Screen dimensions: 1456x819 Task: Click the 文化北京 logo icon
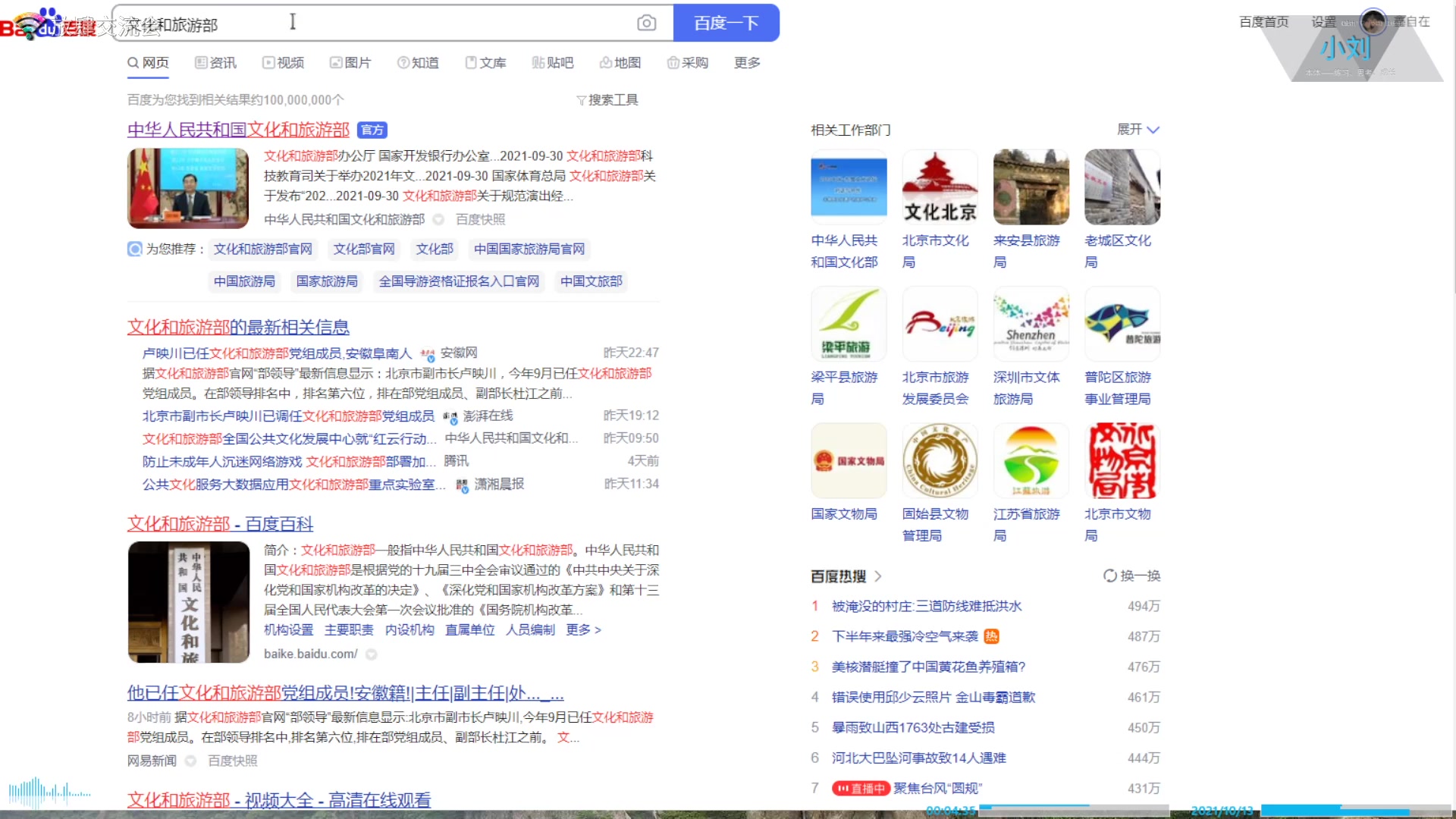940,187
